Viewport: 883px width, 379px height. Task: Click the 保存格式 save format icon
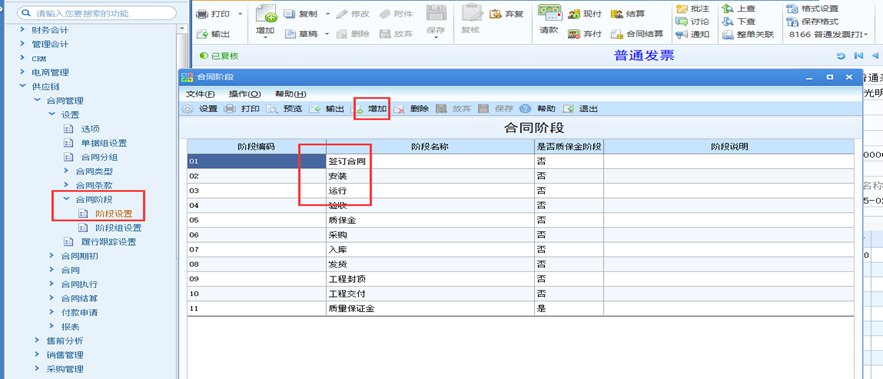point(792,21)
